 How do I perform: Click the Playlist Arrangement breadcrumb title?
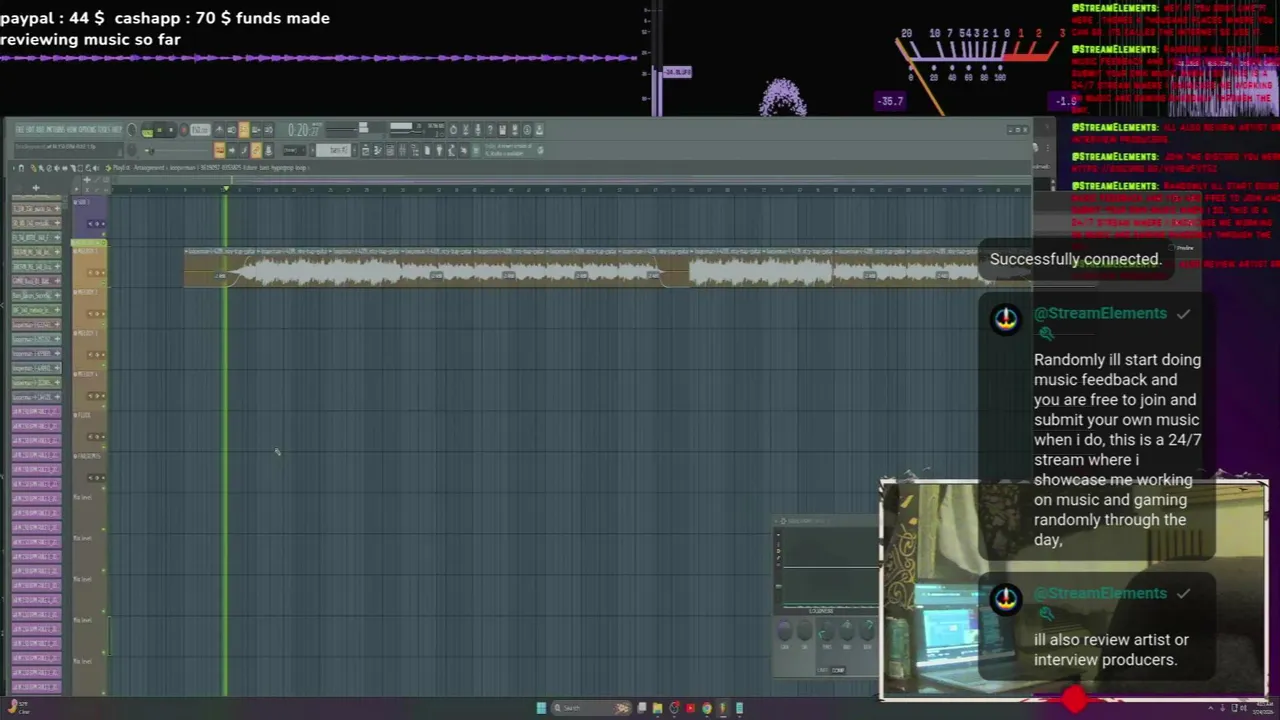click(149, 168)
